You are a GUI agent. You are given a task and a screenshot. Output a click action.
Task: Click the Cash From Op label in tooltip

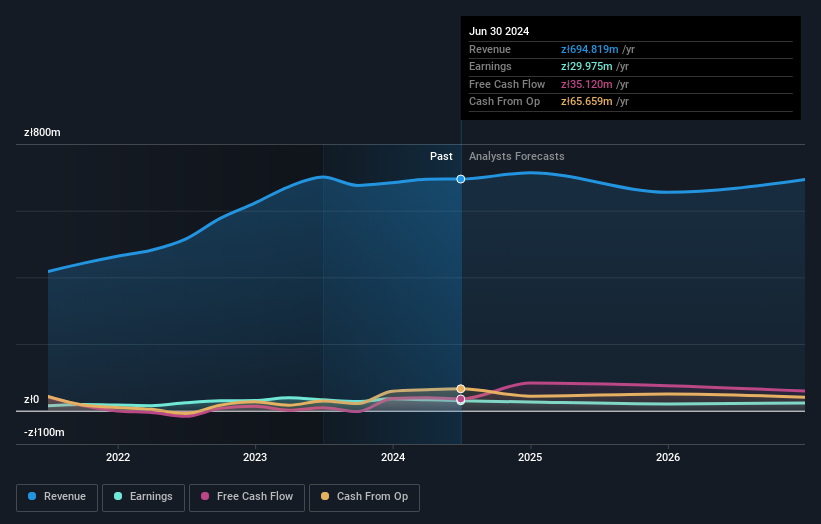504,102
